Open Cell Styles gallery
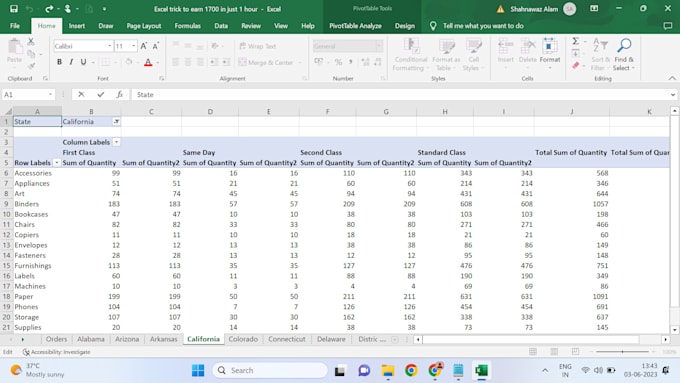The image size is (680, 383). tap(473, 55)
